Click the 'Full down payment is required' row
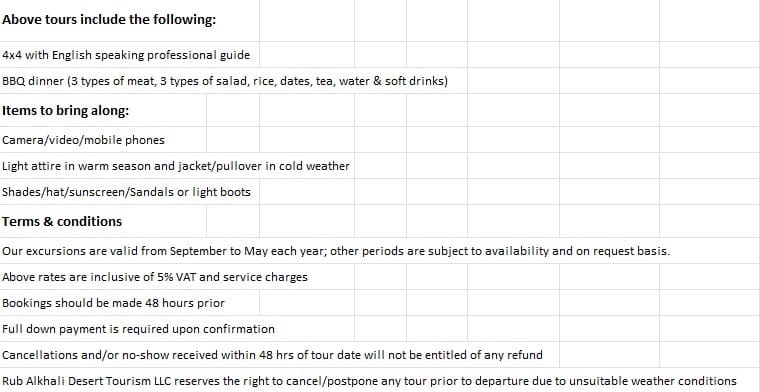Screen dimensions: 760x392 (177, 329)
